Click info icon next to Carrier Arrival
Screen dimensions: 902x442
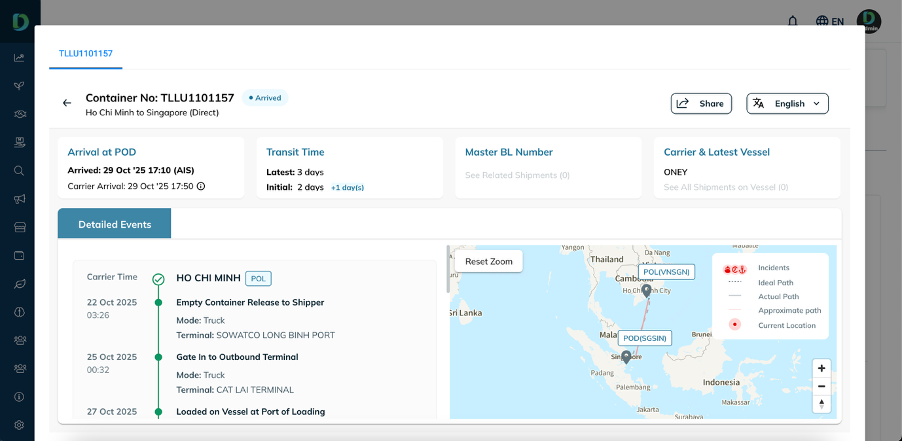click(x=201, y=186)
